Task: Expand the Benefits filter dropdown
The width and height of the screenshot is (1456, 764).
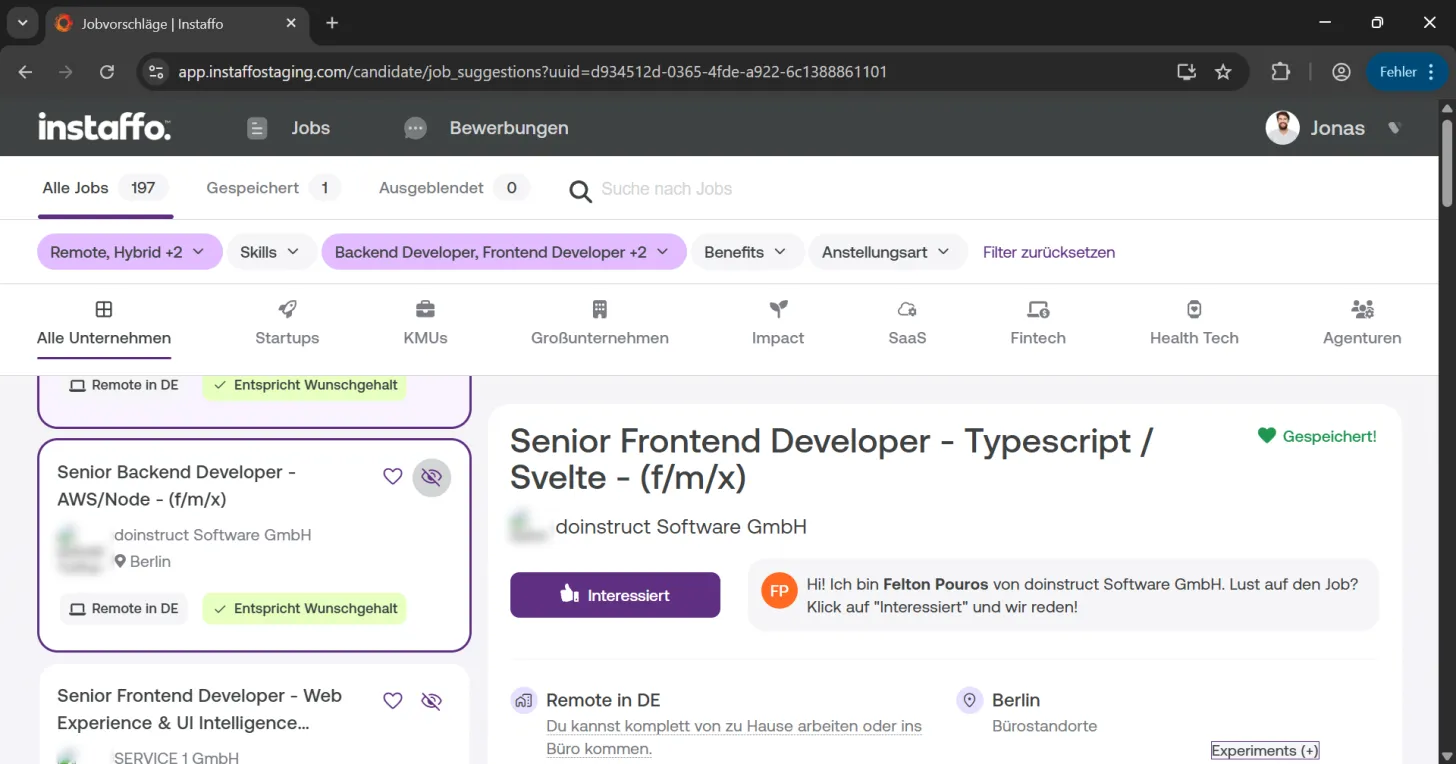Action: [x=746, y=252]
